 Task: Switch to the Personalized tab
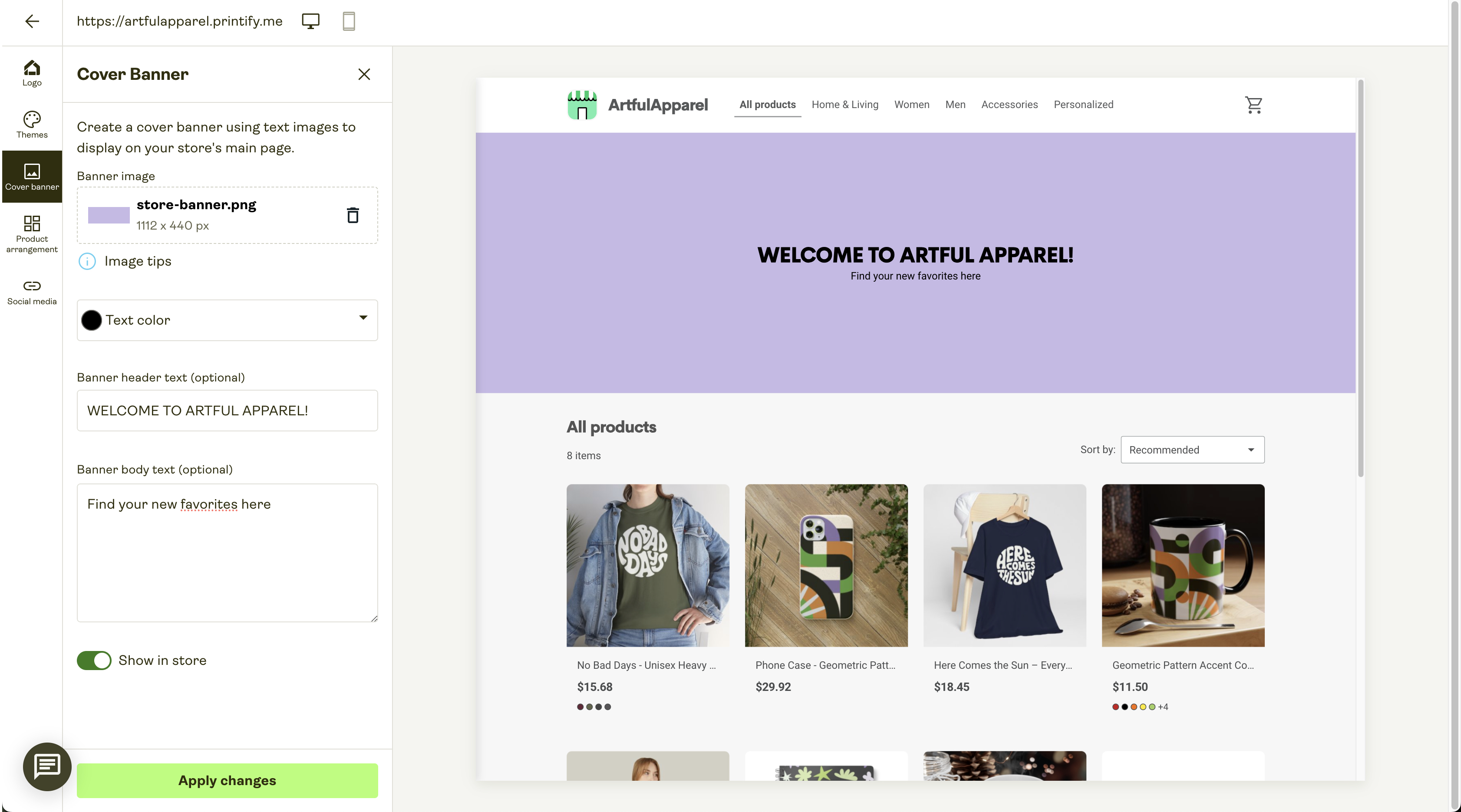click(1083, 104)
